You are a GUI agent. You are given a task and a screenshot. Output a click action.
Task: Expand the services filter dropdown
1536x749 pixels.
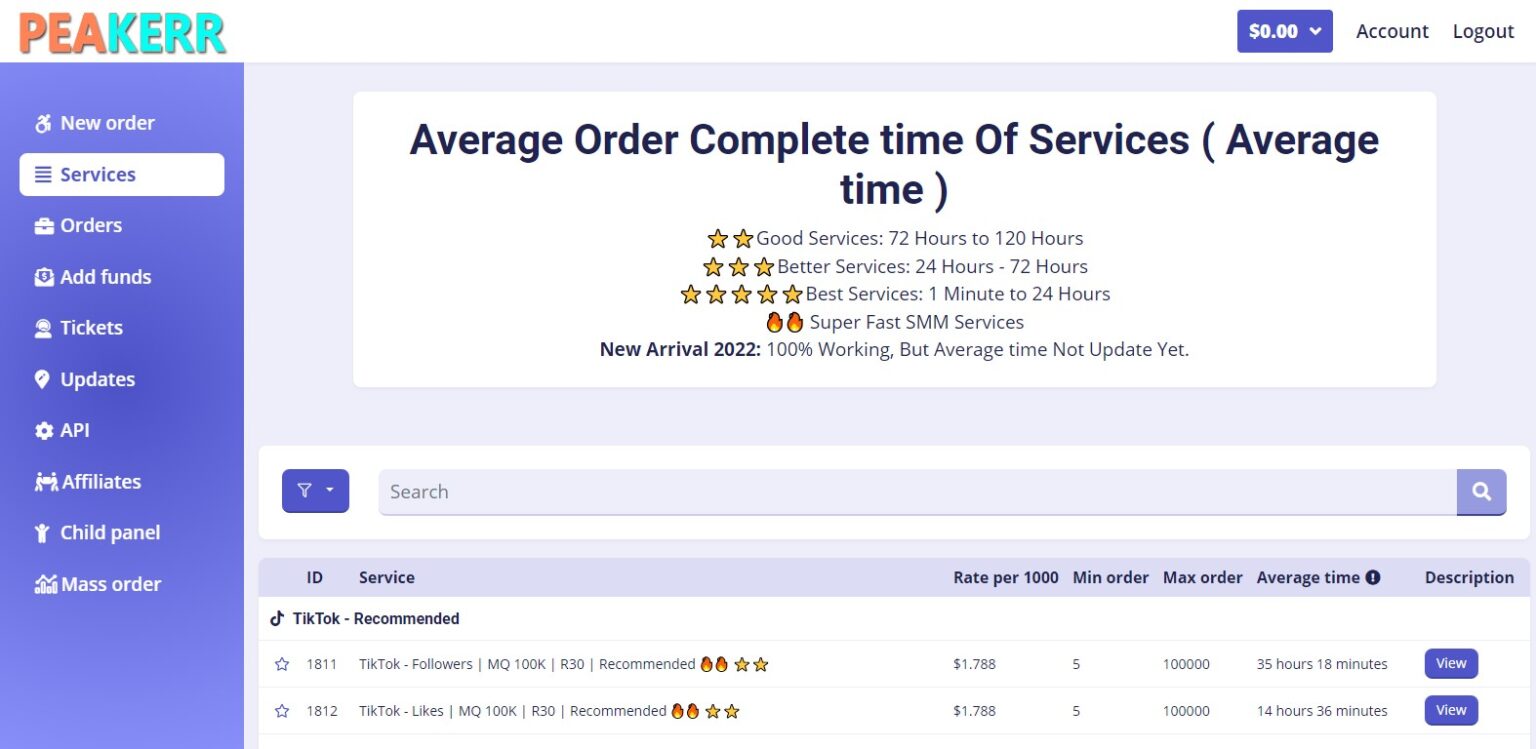315,491
